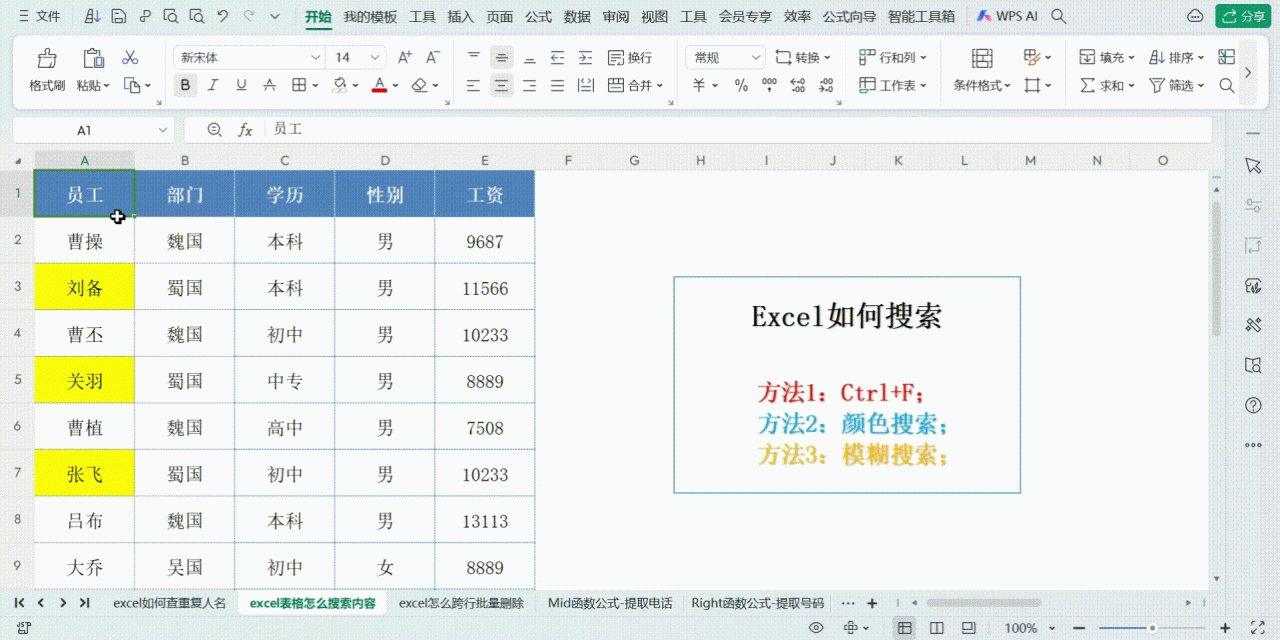1280x640 pixels.
Task: Click the Find magnifier icon at ribbon's end
Action: (1227, 86)
